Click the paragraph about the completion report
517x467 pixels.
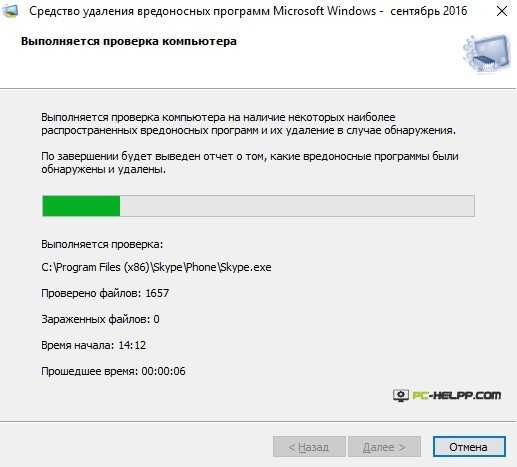(250, 163)
